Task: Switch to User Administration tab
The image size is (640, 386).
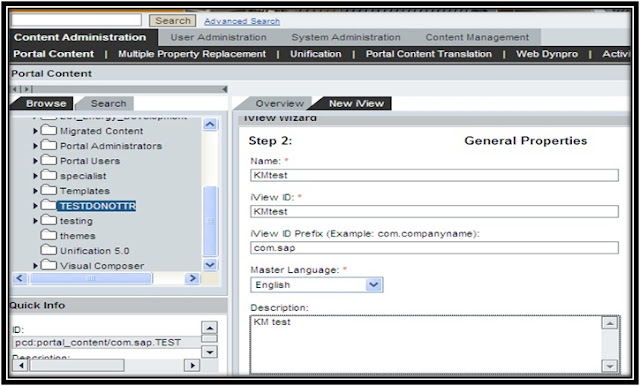Action: 218,37
